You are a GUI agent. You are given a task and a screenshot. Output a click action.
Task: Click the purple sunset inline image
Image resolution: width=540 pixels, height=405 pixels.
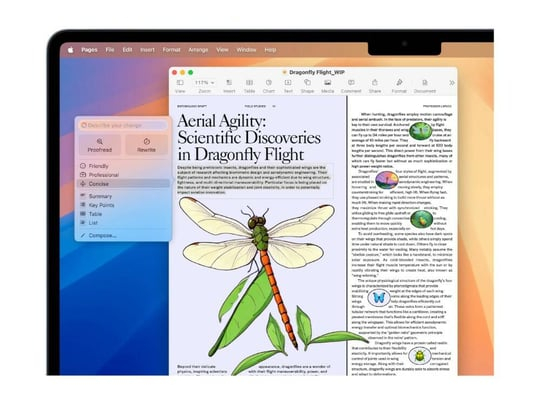coord(387,180)
